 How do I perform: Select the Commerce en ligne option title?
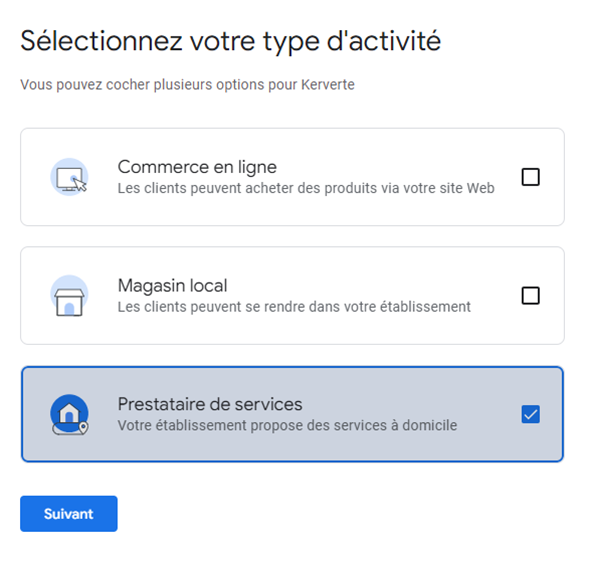click(197, 167)
